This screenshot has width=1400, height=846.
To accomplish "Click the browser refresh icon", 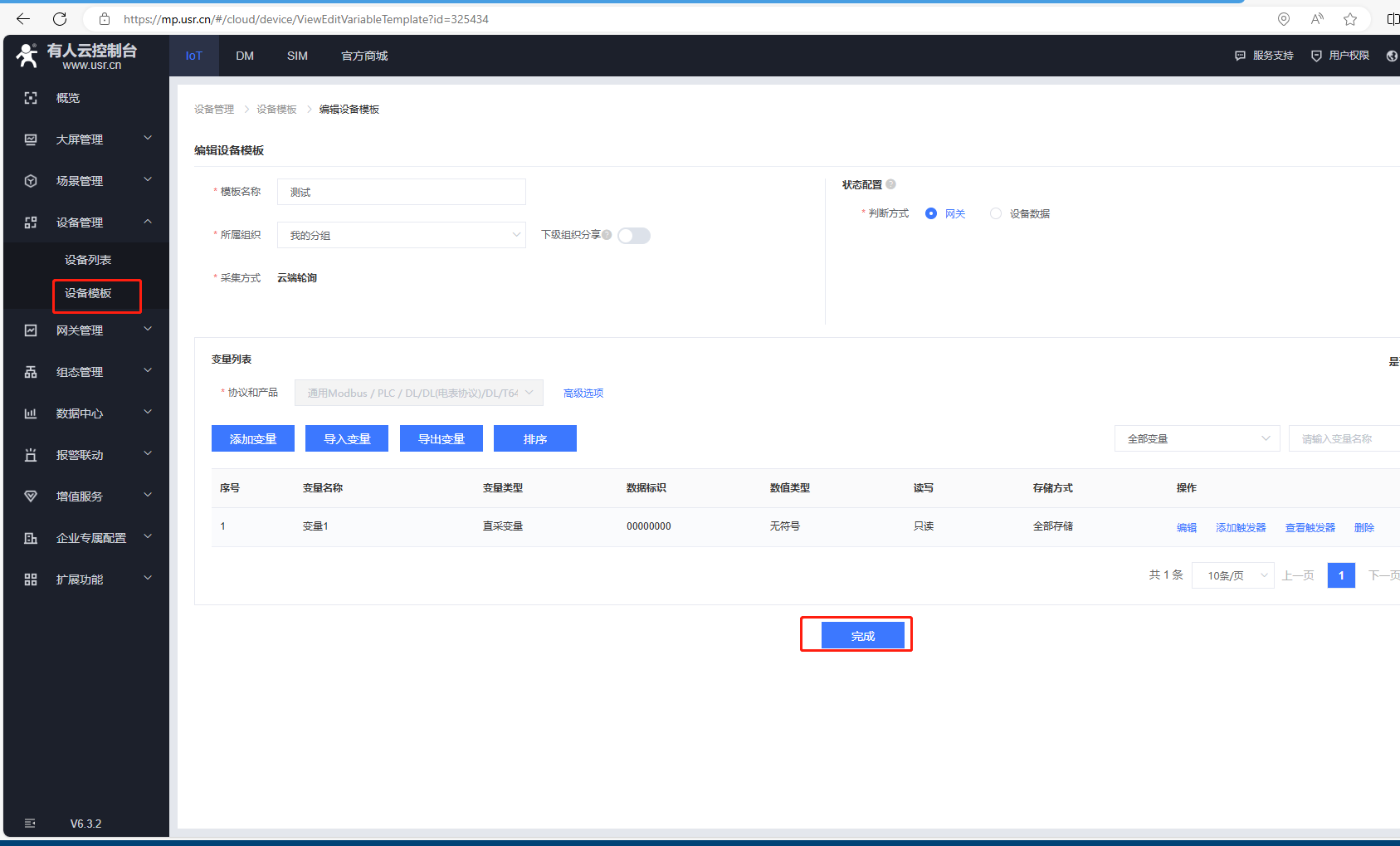I will pos(60,19).
